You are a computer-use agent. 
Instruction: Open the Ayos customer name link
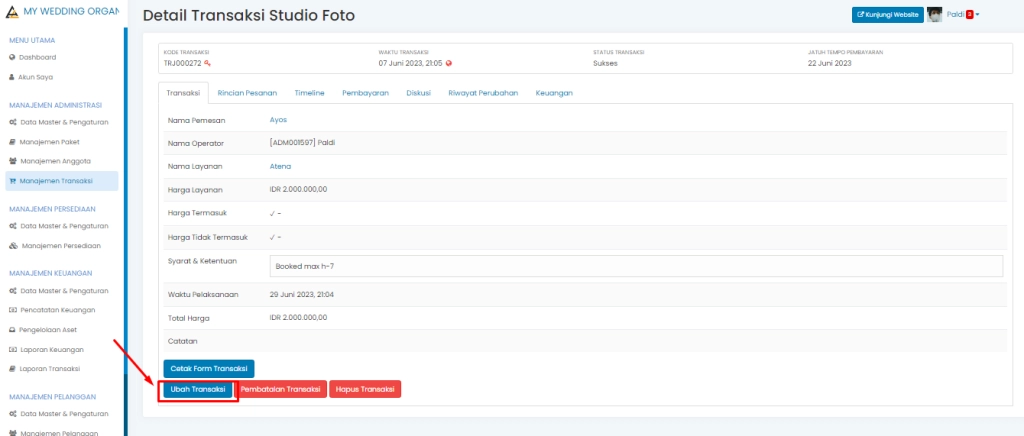click(x=278, y=120)
